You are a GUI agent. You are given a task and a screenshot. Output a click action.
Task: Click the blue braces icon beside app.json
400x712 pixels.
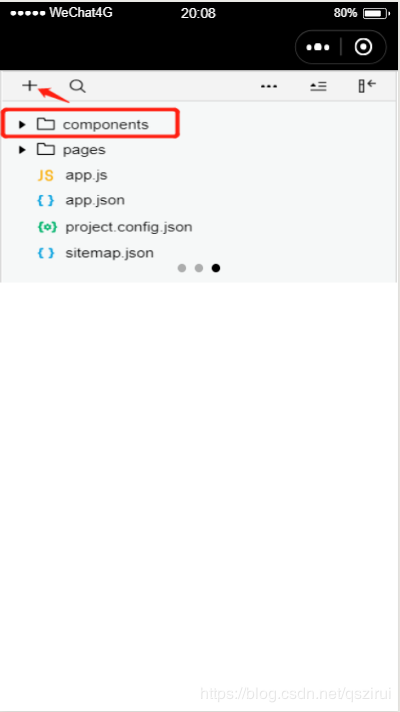coord(46,200)
